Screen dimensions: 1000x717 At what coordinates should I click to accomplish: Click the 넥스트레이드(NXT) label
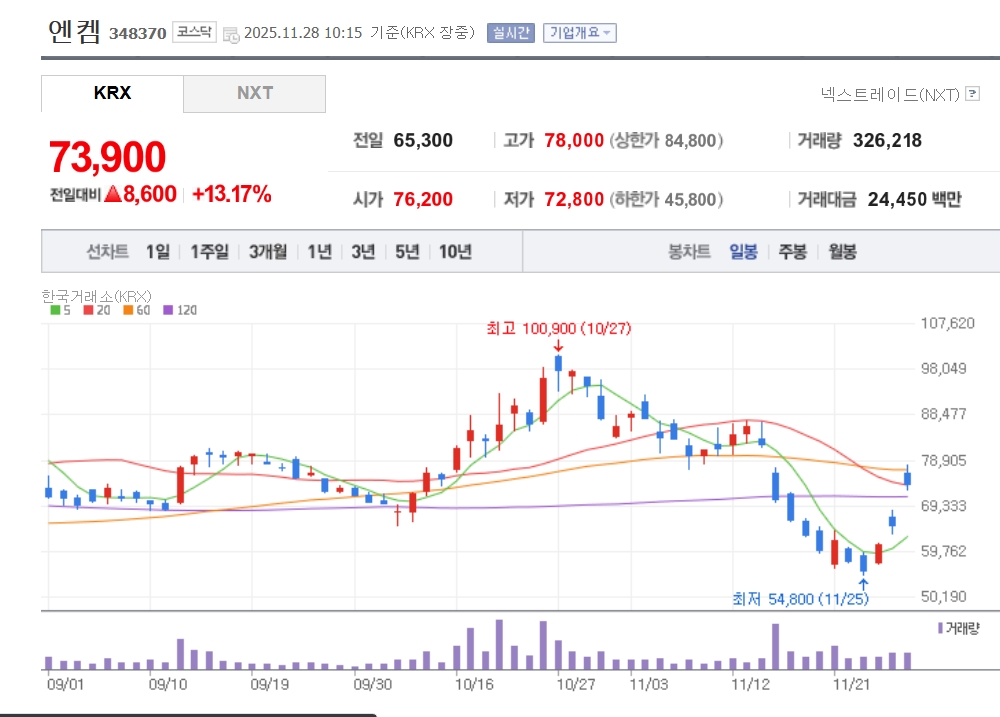tap(890, 94)
